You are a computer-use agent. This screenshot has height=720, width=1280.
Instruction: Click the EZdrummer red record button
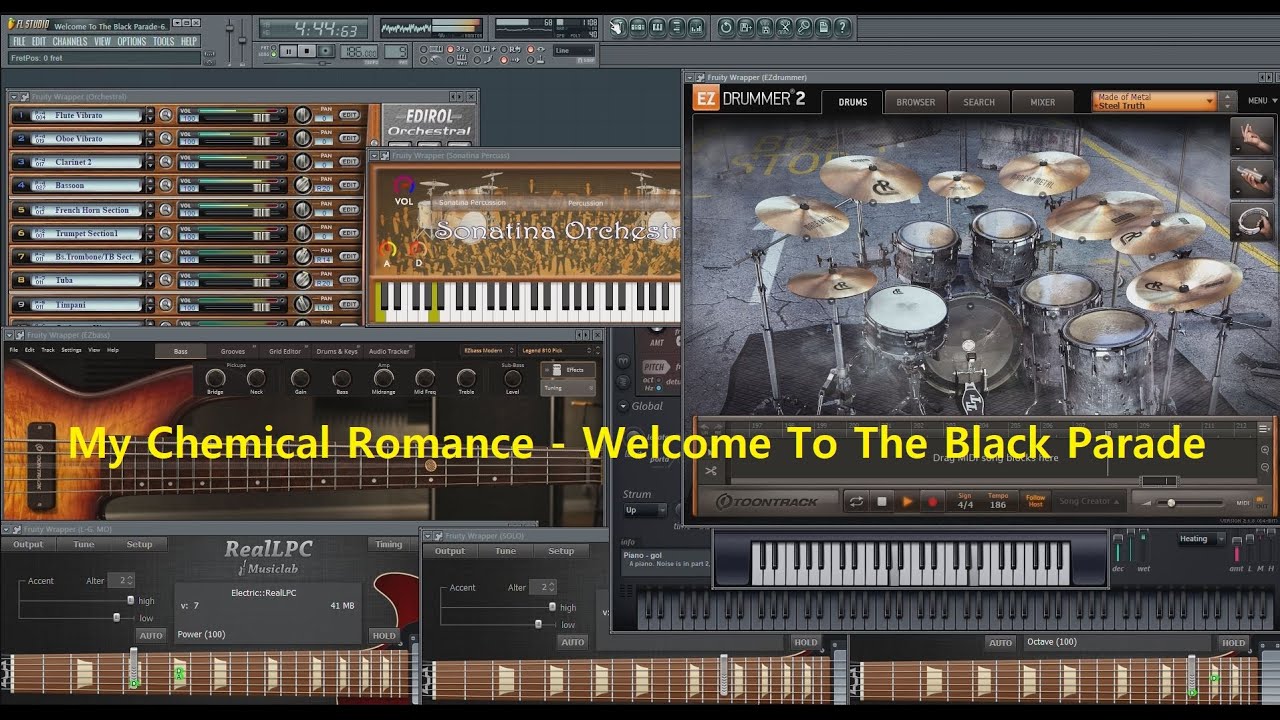click(933, 502)
